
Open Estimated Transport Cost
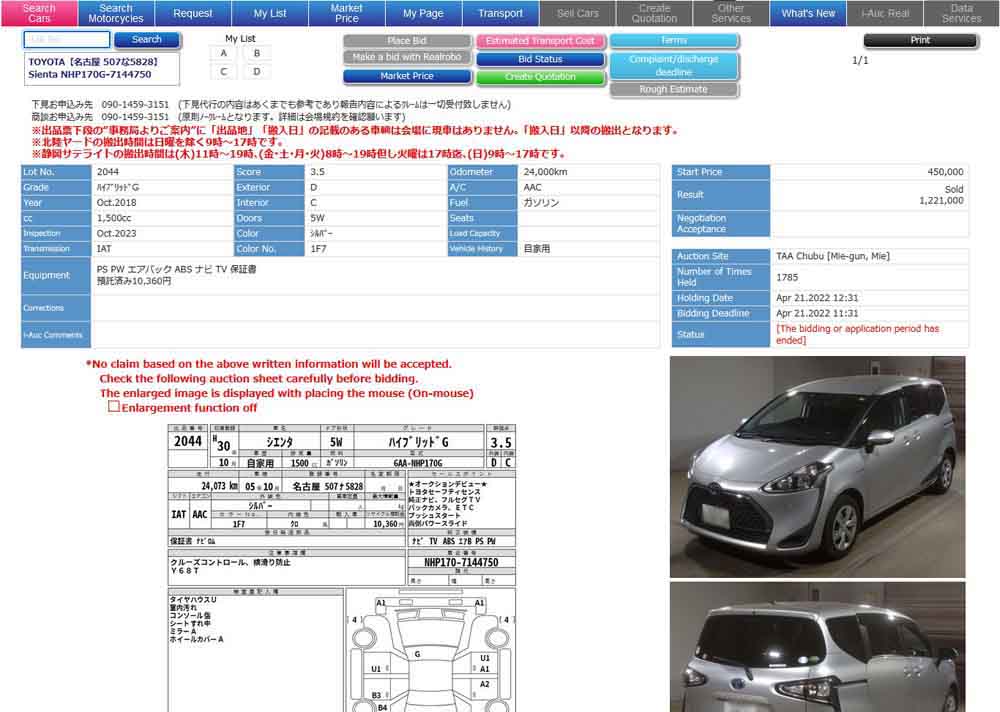pos(540,41)
